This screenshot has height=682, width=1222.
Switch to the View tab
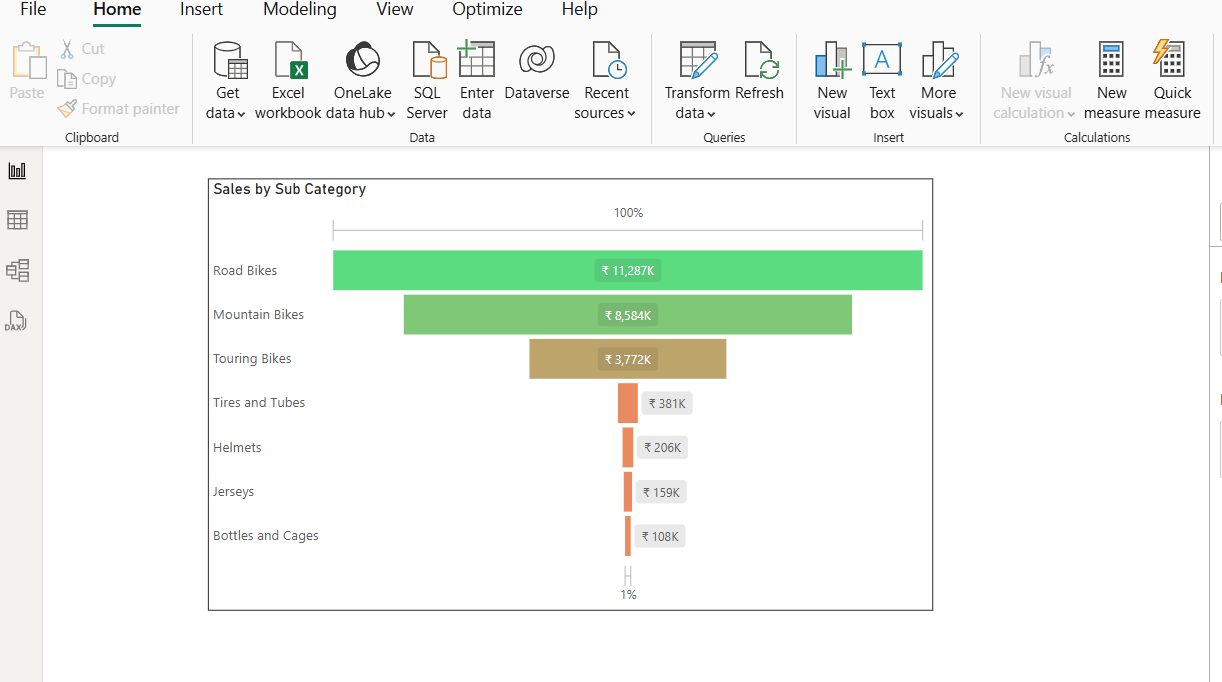(x=394, y=10)
